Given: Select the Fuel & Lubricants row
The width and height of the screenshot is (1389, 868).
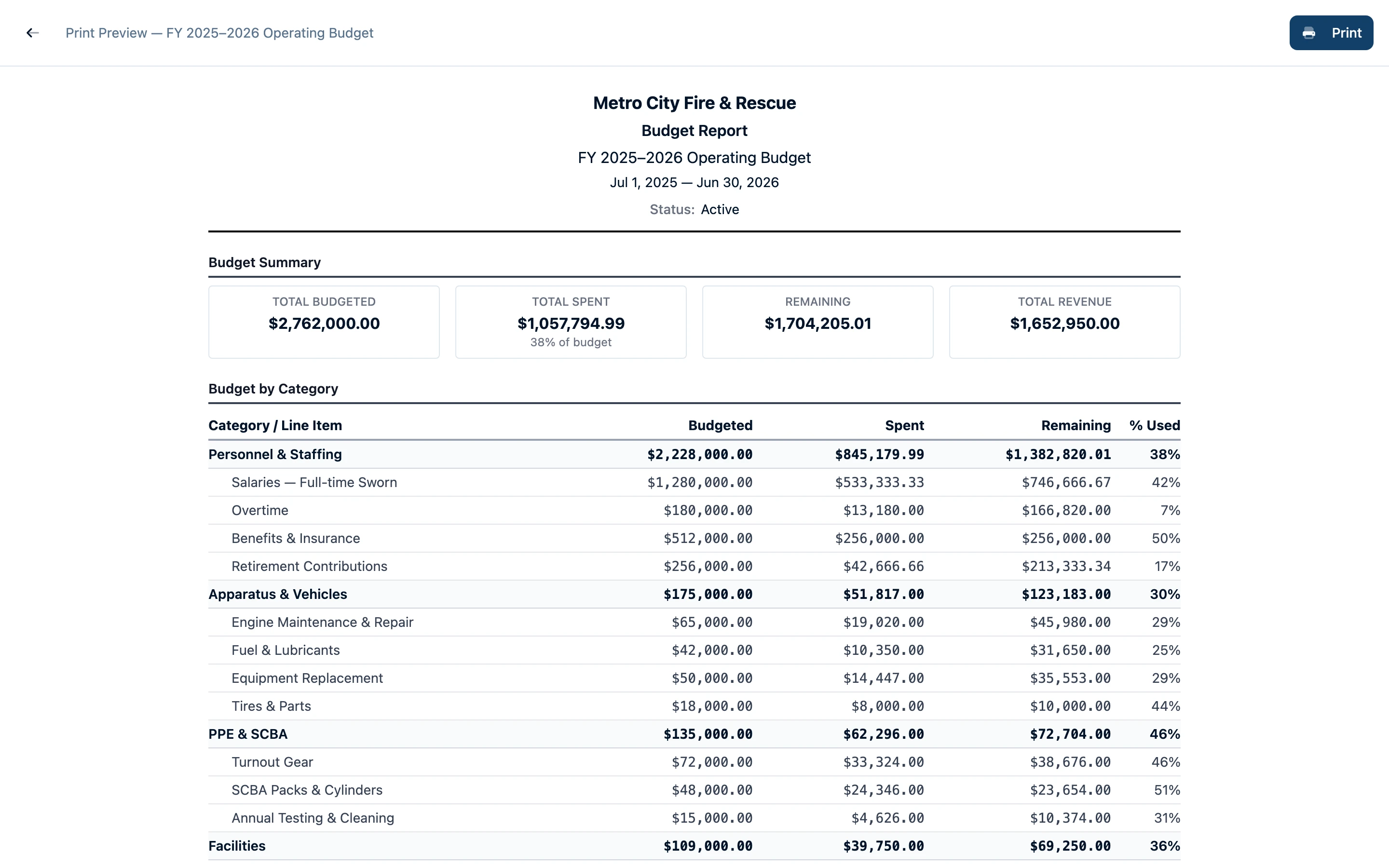Looking at the screenshot, I should click(285, 650).
